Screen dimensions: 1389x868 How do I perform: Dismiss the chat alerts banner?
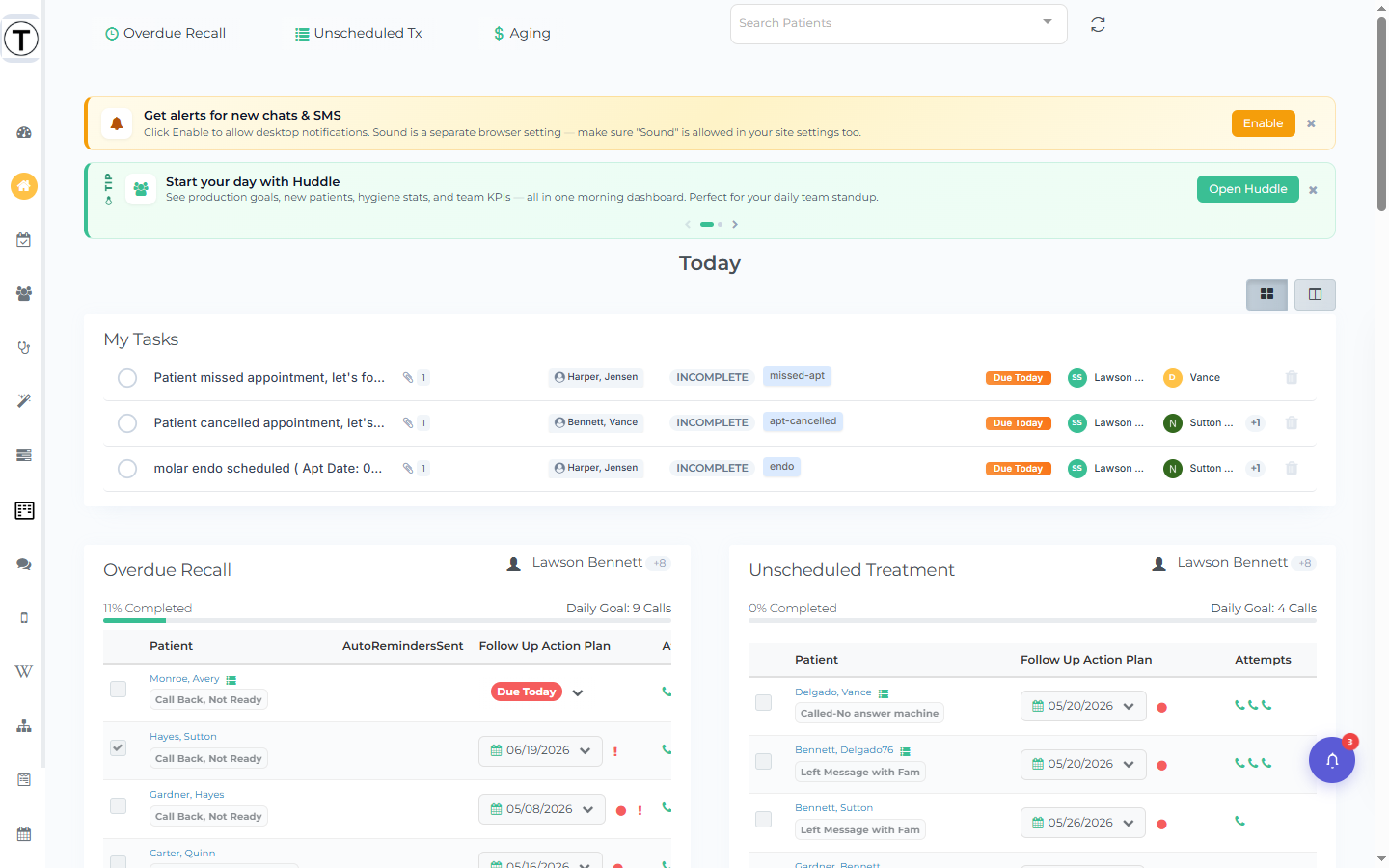(1311, 123)
